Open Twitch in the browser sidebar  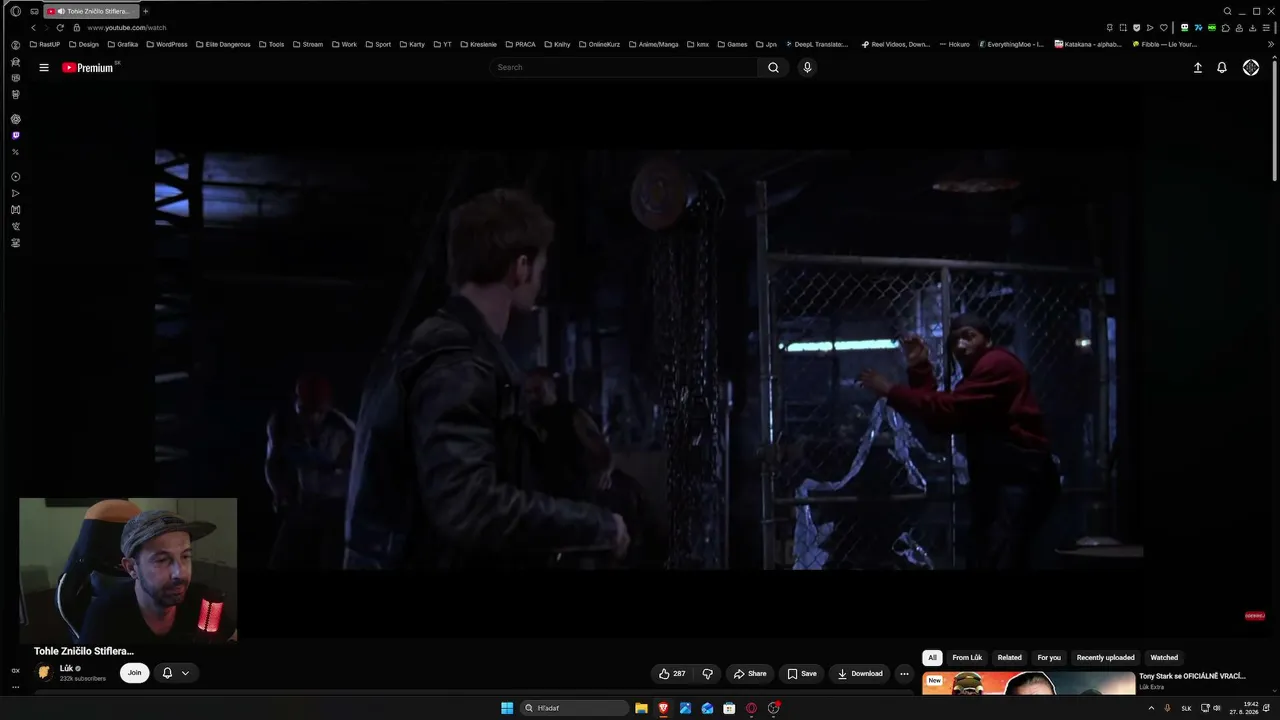(x=15, y=135)
